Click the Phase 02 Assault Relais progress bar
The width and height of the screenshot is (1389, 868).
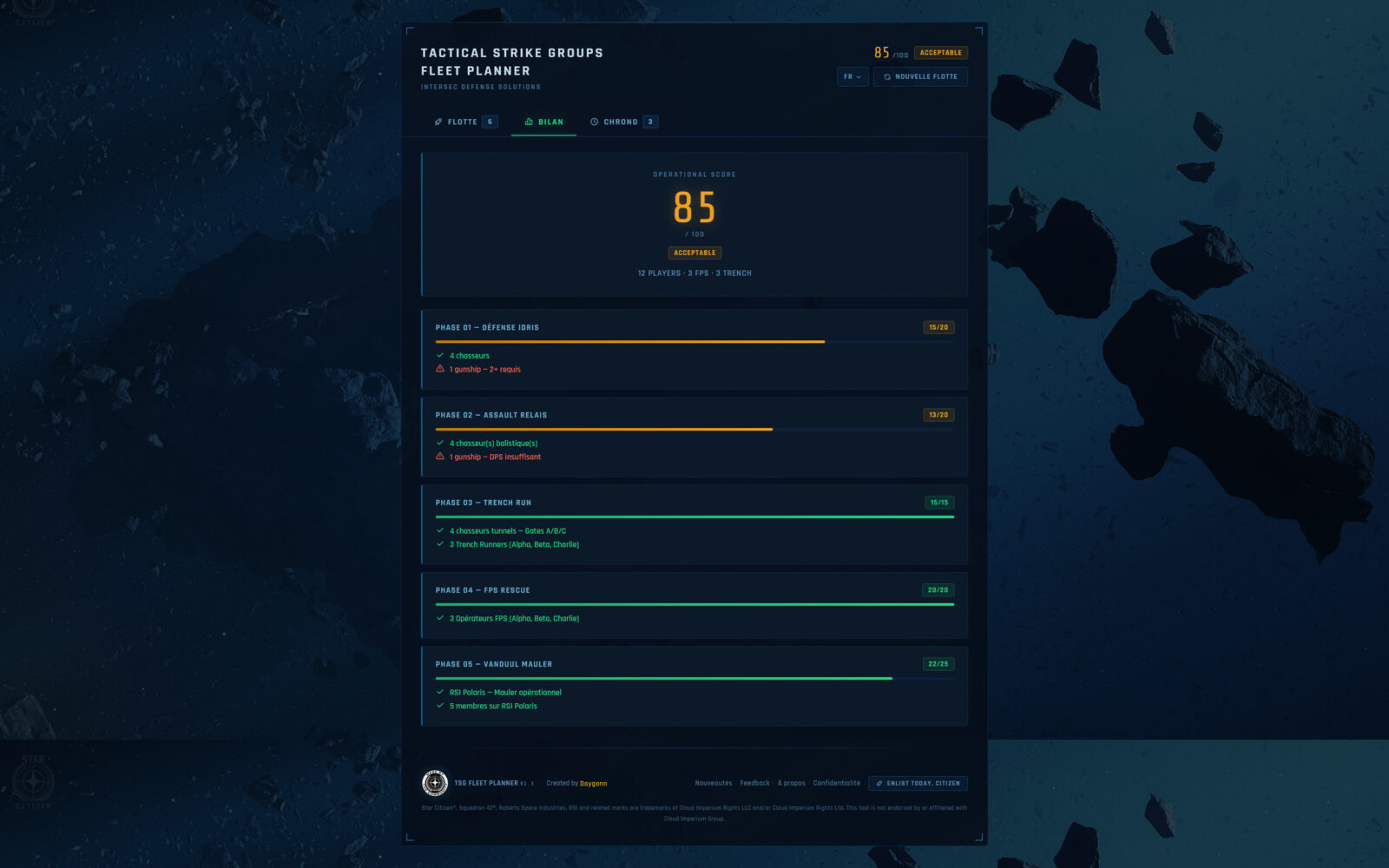pyautogui.click(x=694, y=429)
